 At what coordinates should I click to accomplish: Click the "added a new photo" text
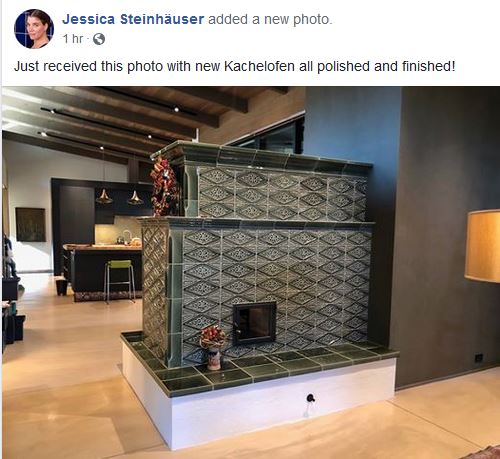(x=270, y=19)
